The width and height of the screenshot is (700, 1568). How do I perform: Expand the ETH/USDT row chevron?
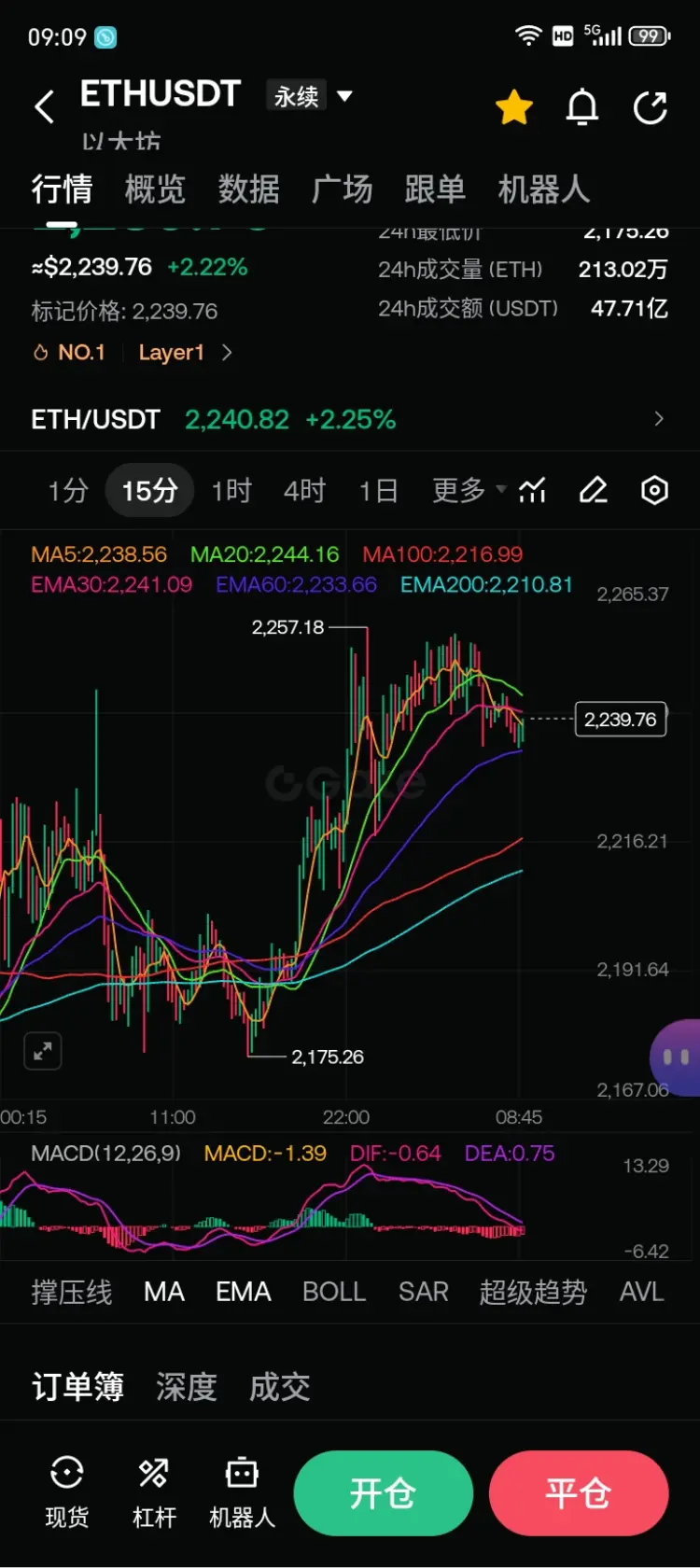tap(659, 419)
